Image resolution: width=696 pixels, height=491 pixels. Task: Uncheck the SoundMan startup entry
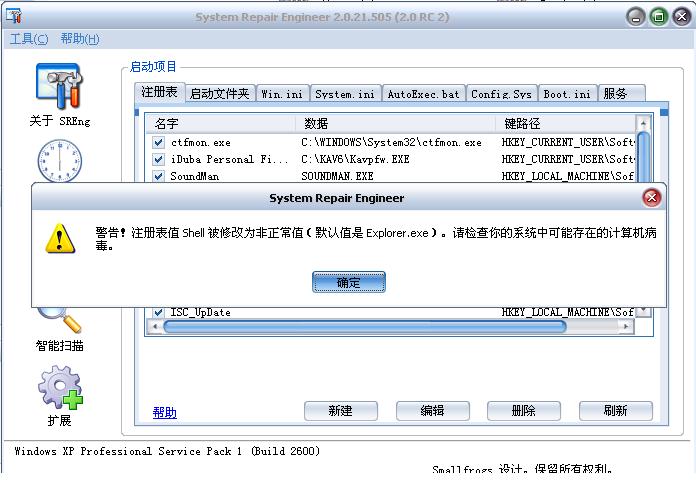pyautogui.click(x=158, y=176)
